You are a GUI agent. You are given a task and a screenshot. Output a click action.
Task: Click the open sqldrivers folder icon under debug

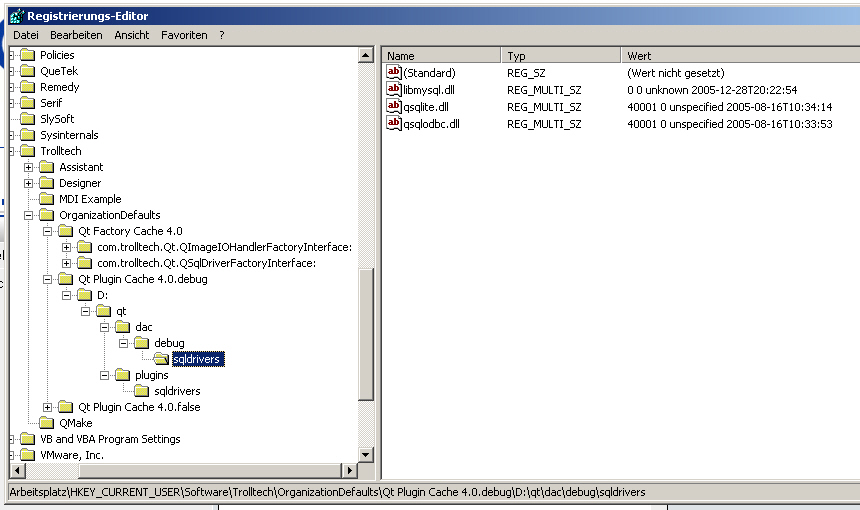click(161, 359)
